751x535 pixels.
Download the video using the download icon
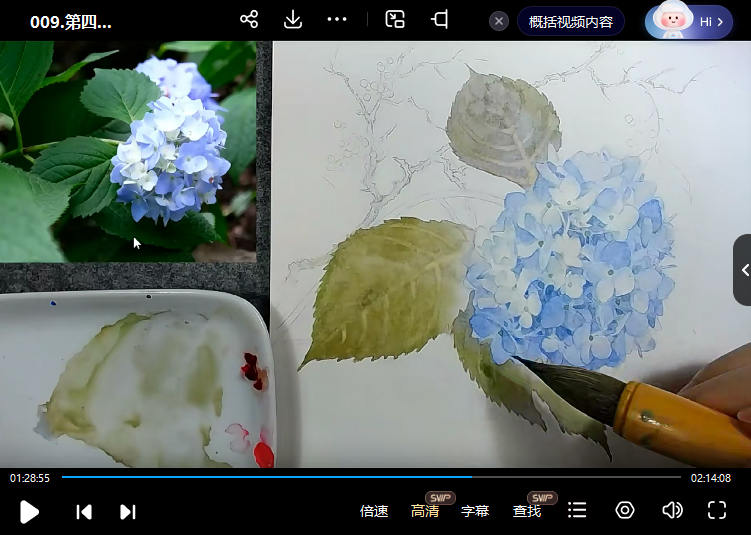293,20
